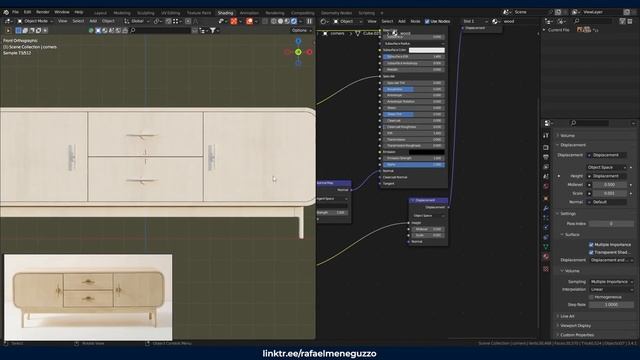The image size is (640, 360).
Task: Click the wood material name field
Action: click(519, 21)
